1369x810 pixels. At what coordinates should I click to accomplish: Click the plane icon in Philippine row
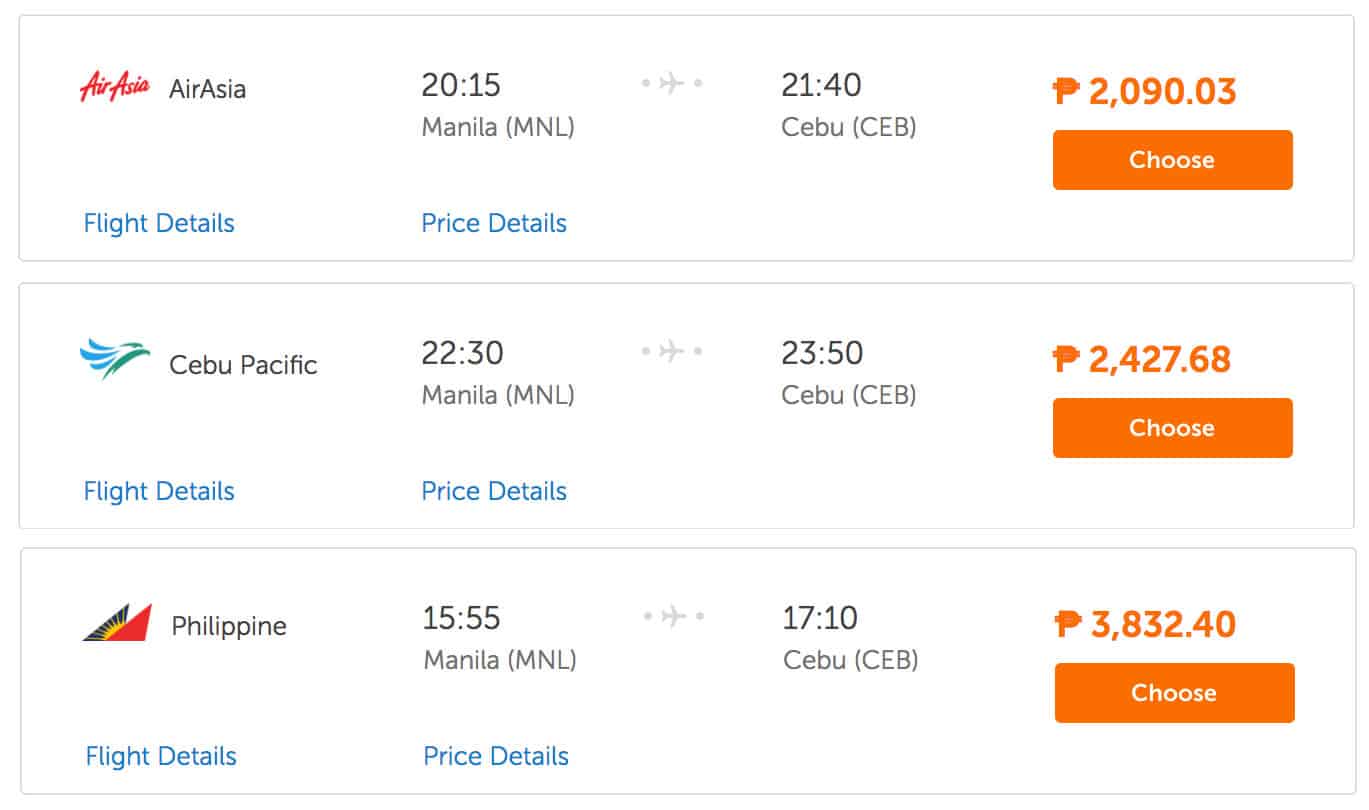674,616
